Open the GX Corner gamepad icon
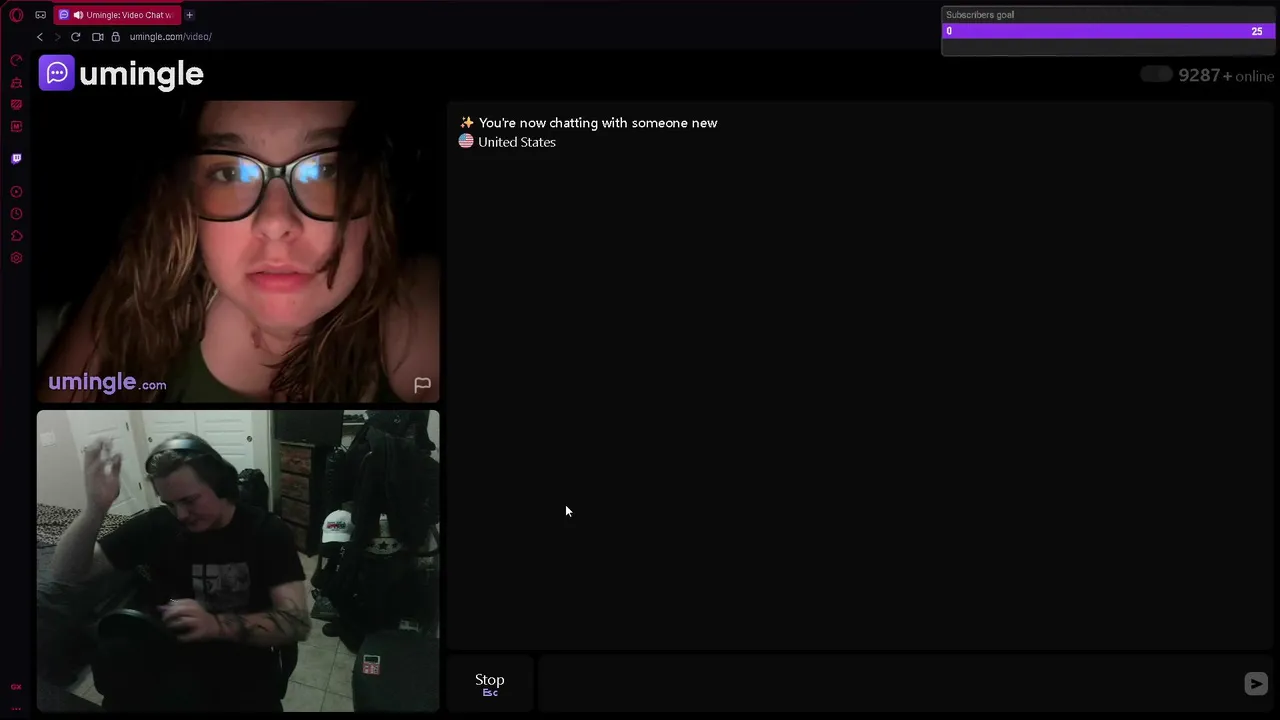 pyautogui.click(x=40, y=15)
